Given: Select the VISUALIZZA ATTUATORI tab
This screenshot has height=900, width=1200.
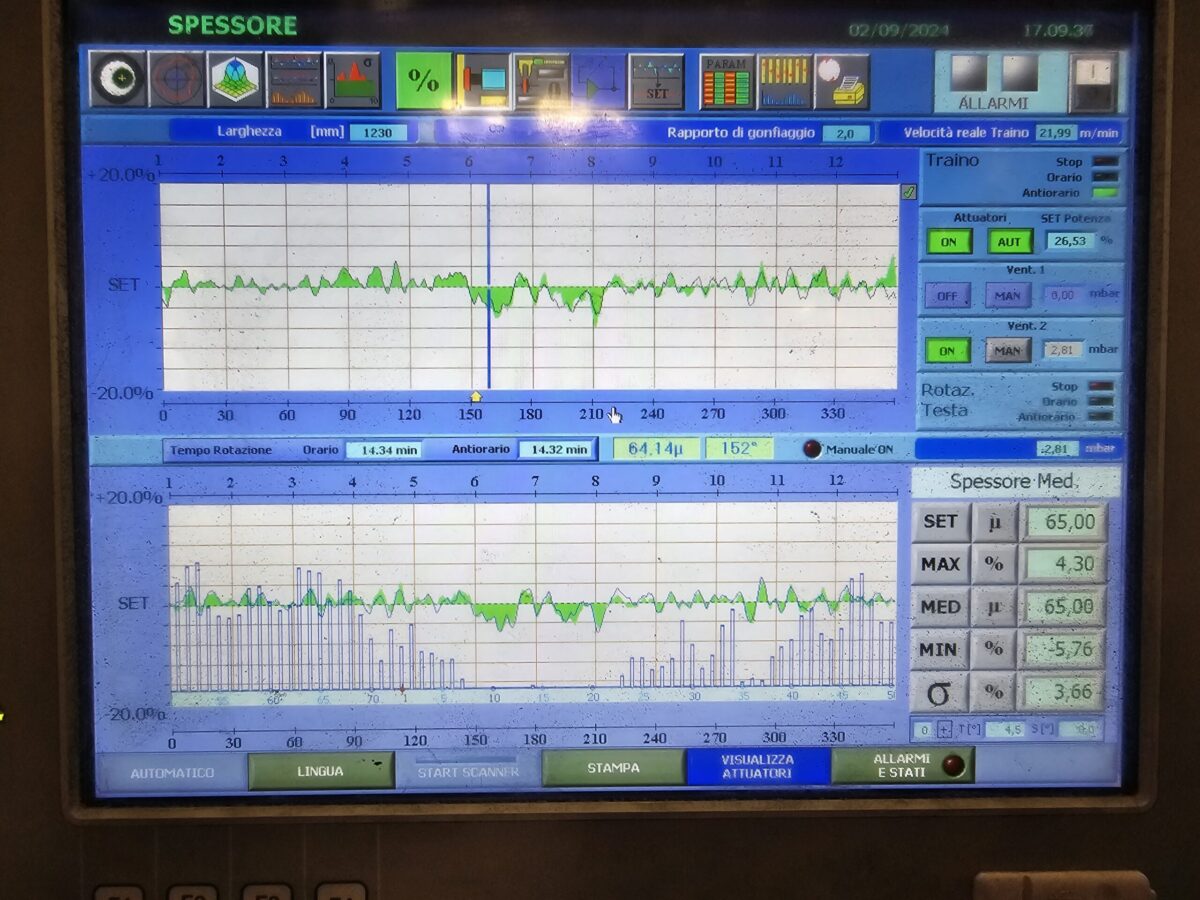Looking at the screenshot, I should (757, 767).
